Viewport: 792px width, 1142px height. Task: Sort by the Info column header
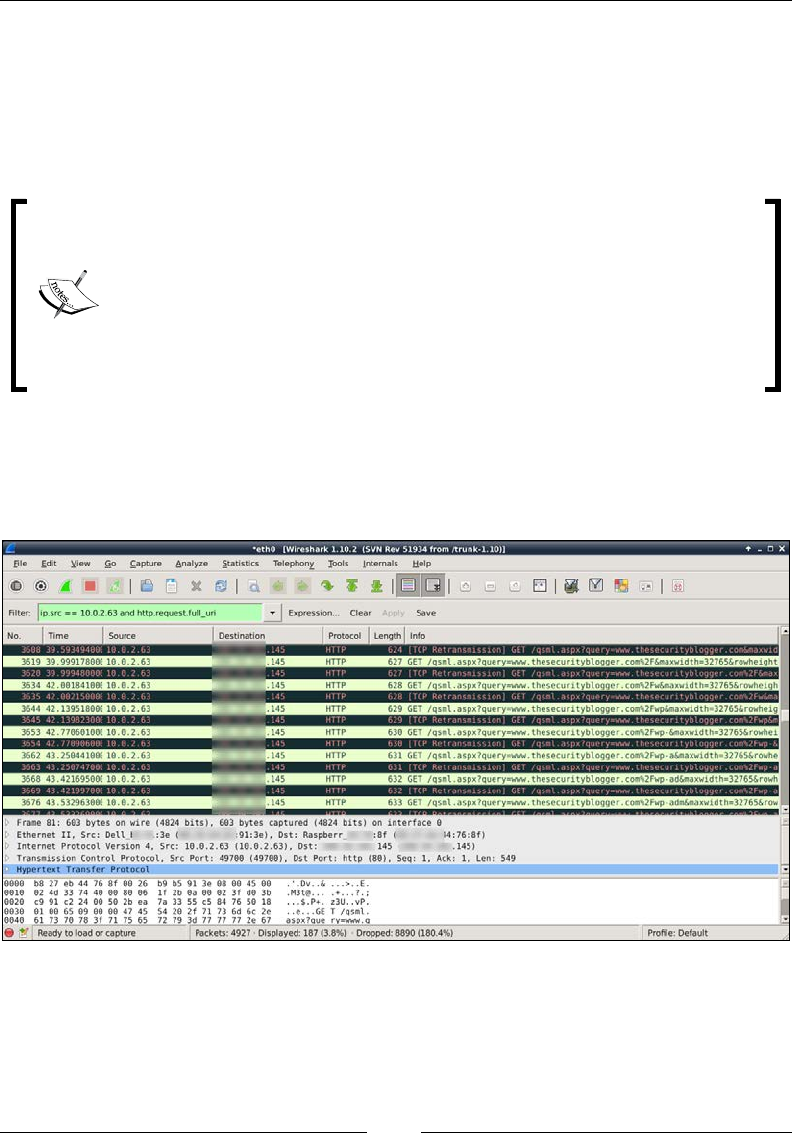(592, 635)
